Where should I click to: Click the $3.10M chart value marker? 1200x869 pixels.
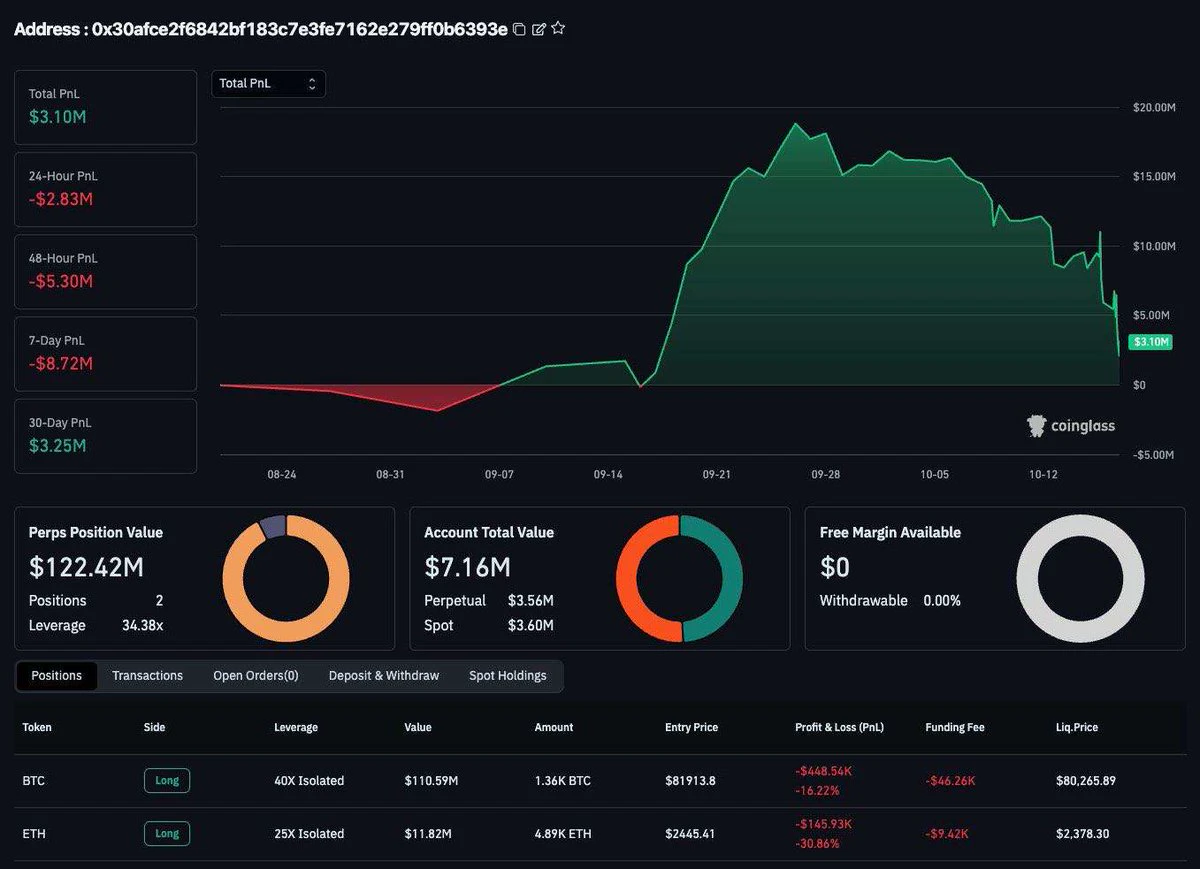1150,342
